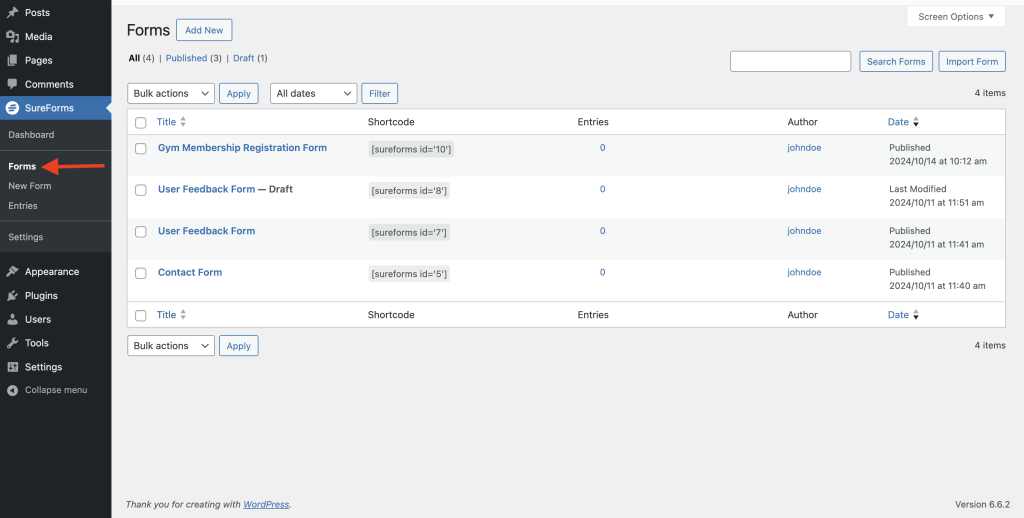Click the Media icon in sidebar

pos(12,37)
